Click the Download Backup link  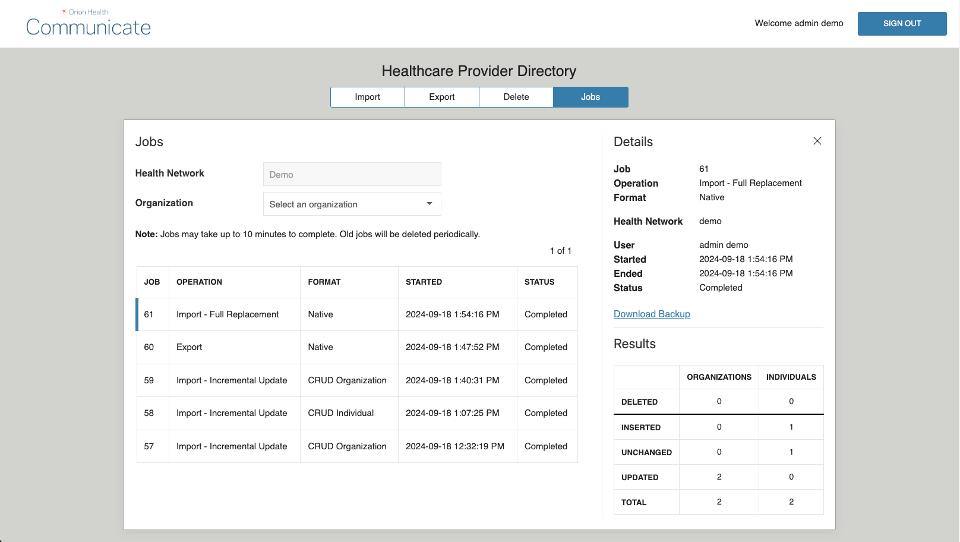click(651, 314)
